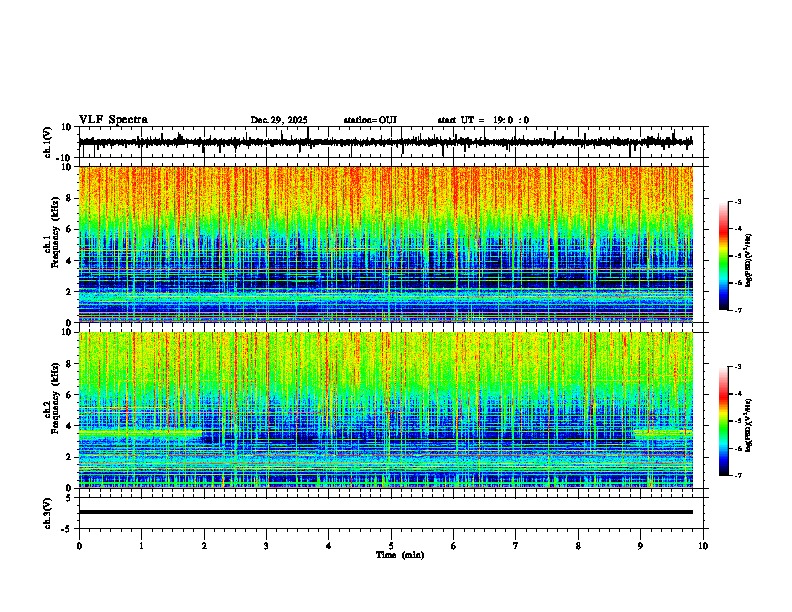
Task: Click the time axis tick label "1"
Action: point(141,546)
